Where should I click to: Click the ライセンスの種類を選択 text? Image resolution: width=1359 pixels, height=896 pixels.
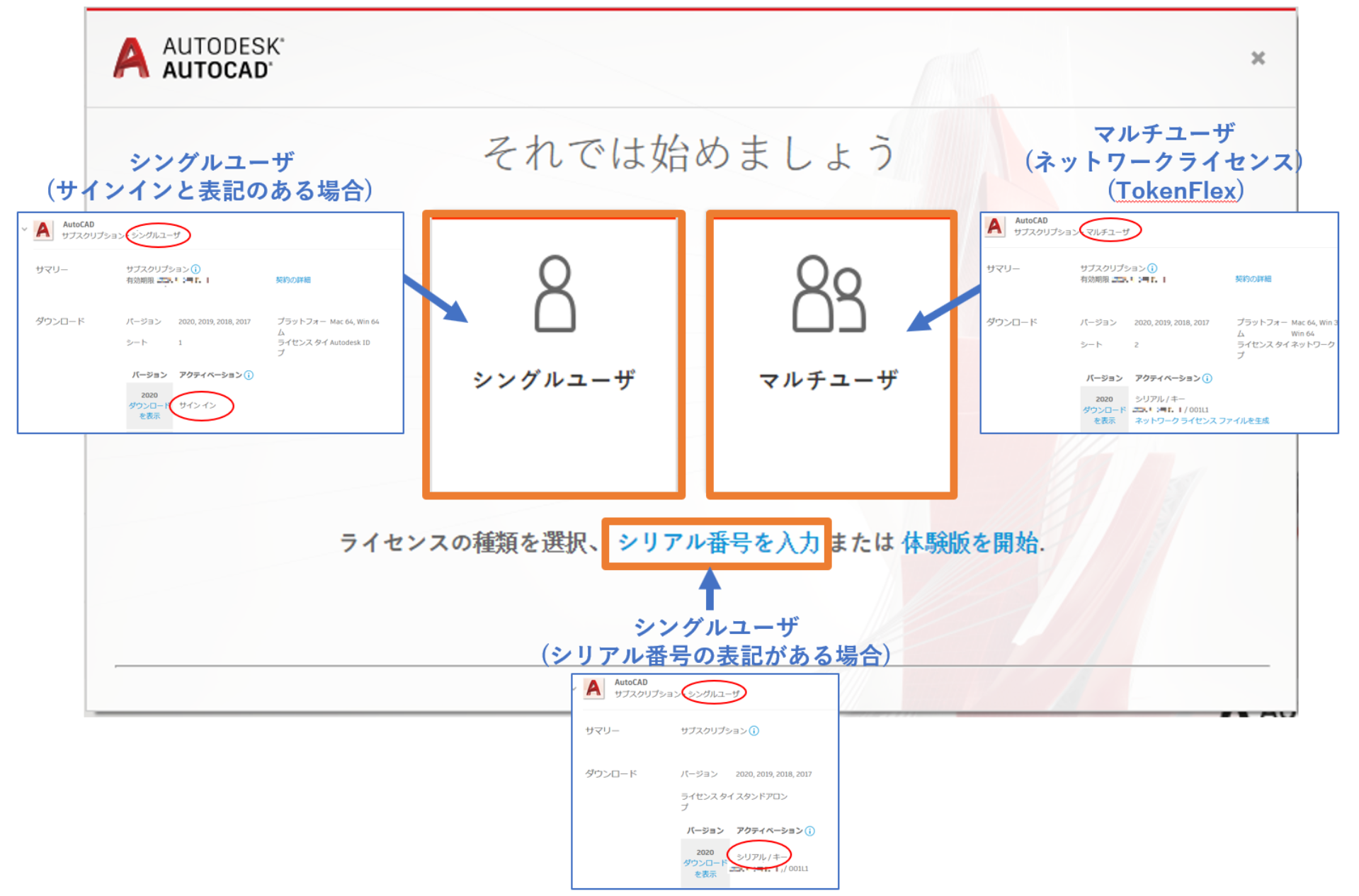[x=463, y=543]
